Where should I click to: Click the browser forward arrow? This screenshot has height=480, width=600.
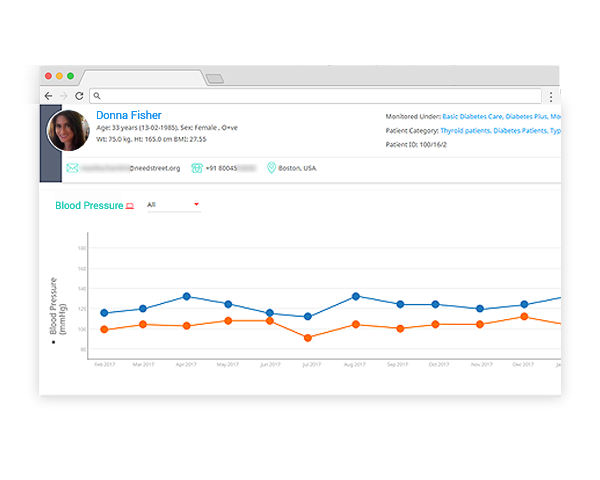click(64, 96)
